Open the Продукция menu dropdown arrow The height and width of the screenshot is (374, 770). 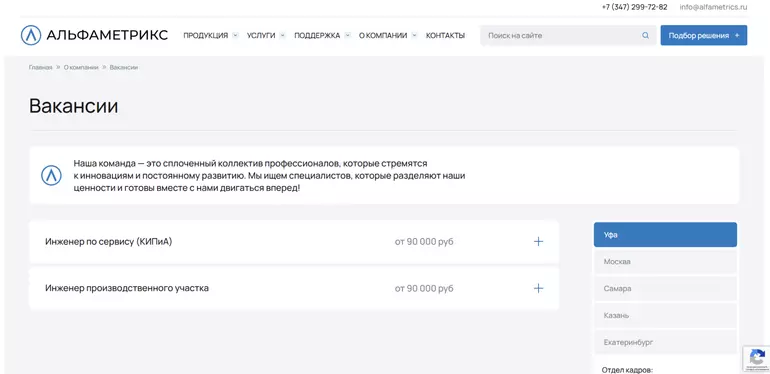(235, 35)
